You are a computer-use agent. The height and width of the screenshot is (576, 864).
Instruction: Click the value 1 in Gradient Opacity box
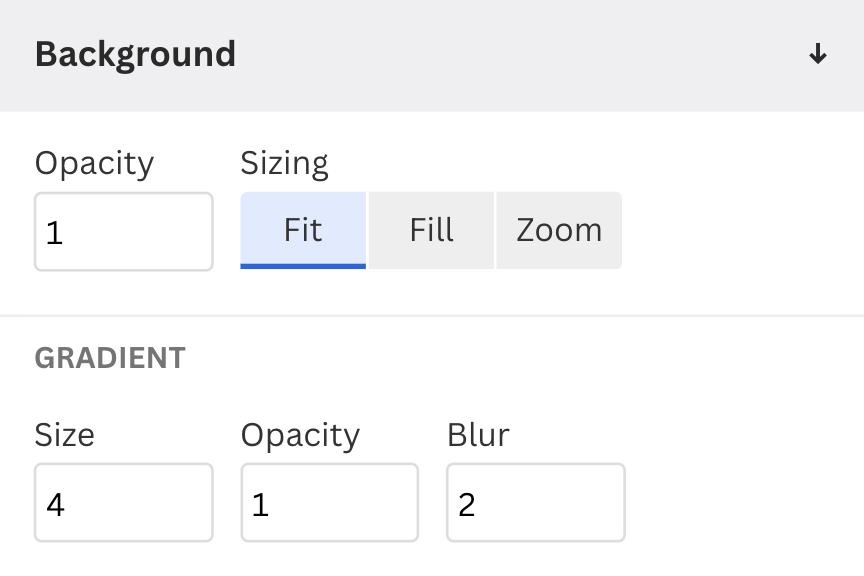pyautogui.click(x=261, y=505)
